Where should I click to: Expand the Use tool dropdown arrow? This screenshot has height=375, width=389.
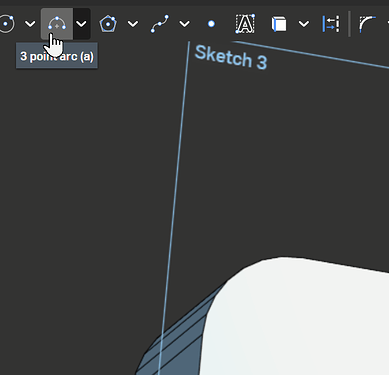coord(304,24)
